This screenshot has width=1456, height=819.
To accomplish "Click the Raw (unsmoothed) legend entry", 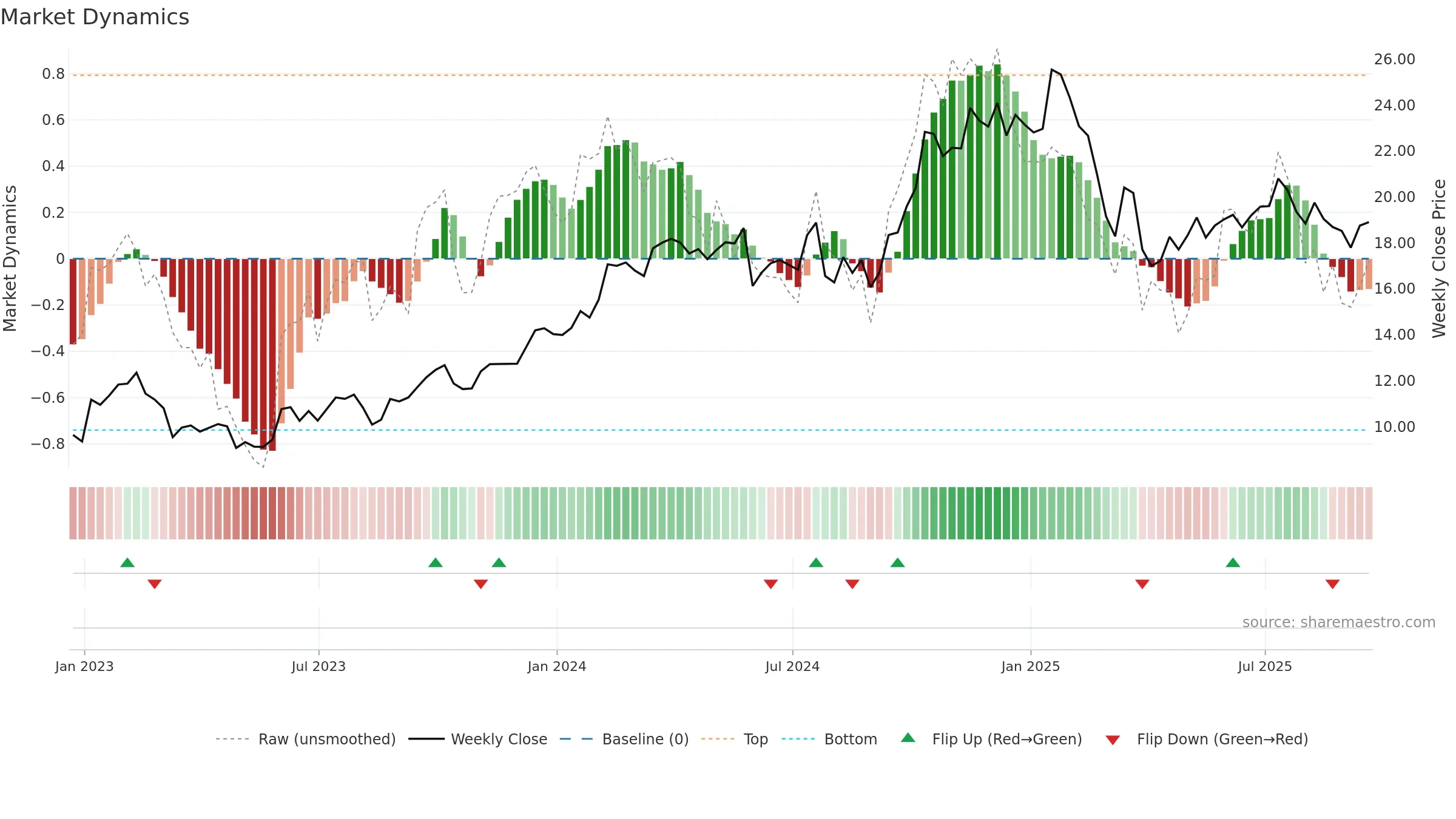I will pyautogui.click(x=306, y=739).
